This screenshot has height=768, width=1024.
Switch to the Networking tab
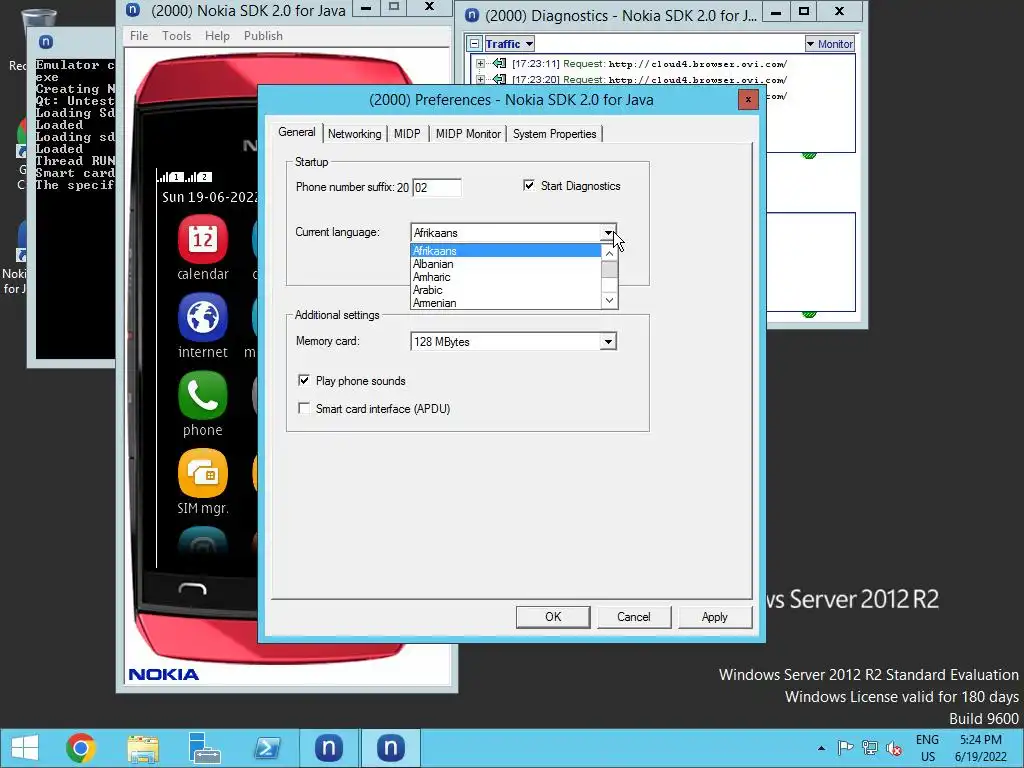pos(355,134)
